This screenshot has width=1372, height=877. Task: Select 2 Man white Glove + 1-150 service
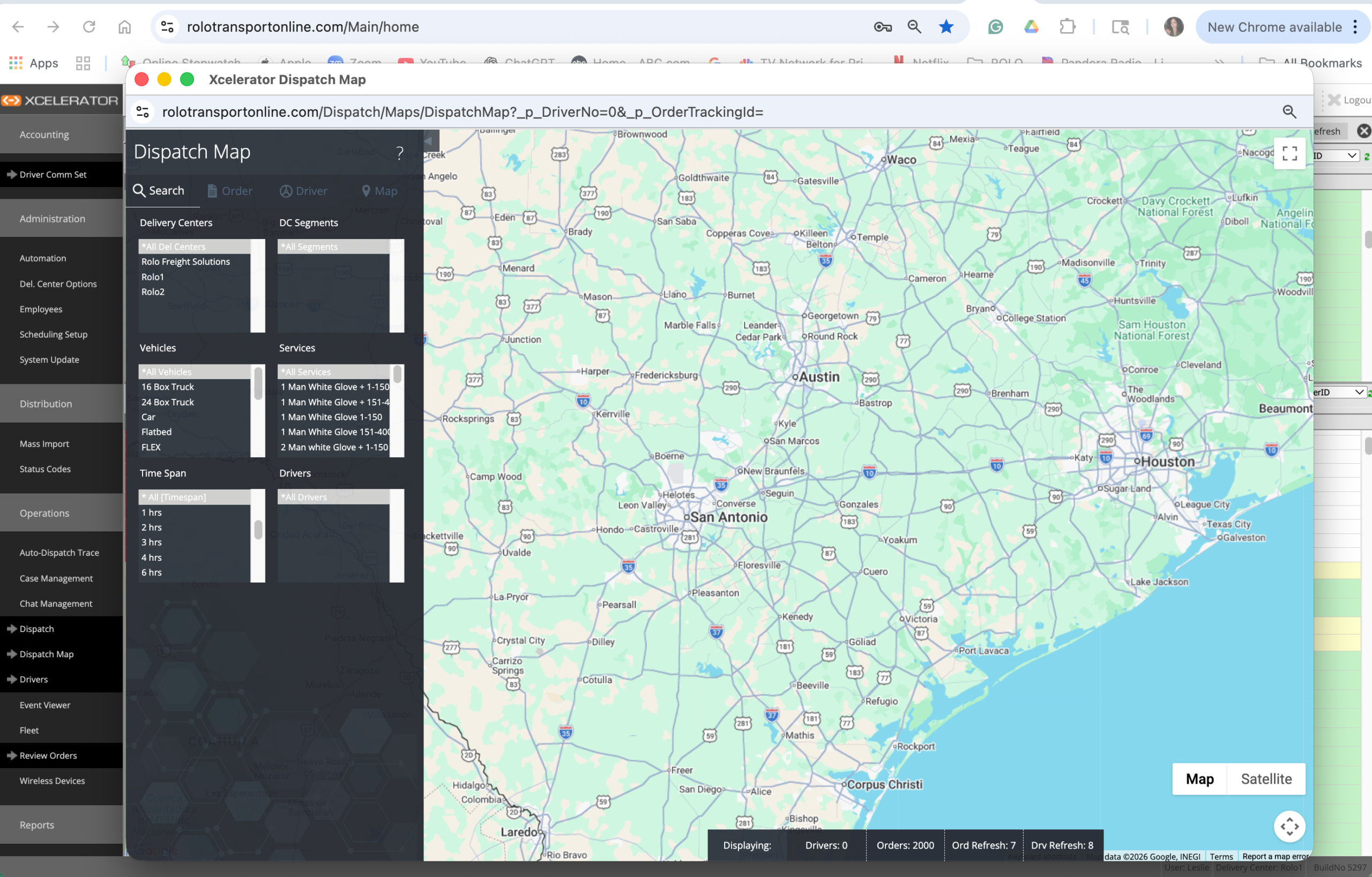[333, 447]
